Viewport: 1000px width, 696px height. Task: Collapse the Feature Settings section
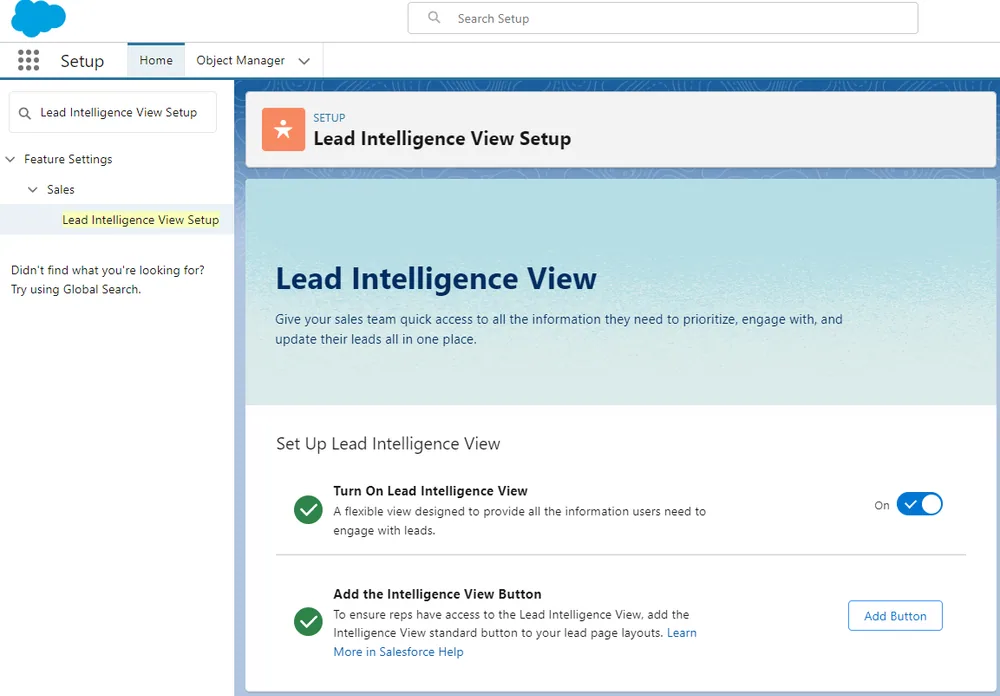pyautogui.click(x=10, y=159)
